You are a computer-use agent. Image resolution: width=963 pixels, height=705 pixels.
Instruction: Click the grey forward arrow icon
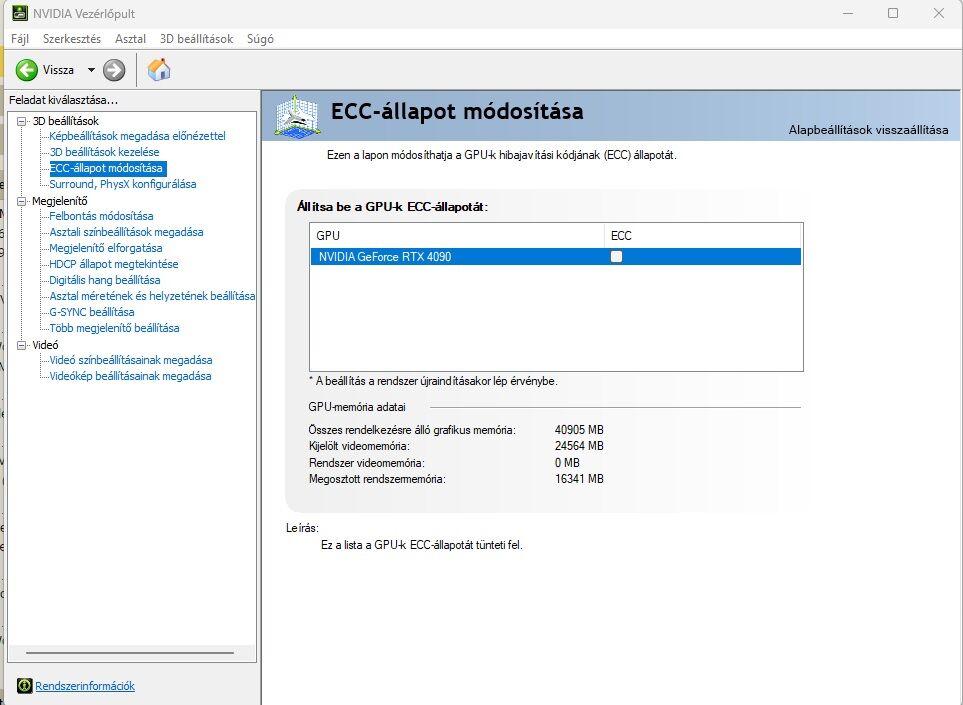tap(114, 70)
